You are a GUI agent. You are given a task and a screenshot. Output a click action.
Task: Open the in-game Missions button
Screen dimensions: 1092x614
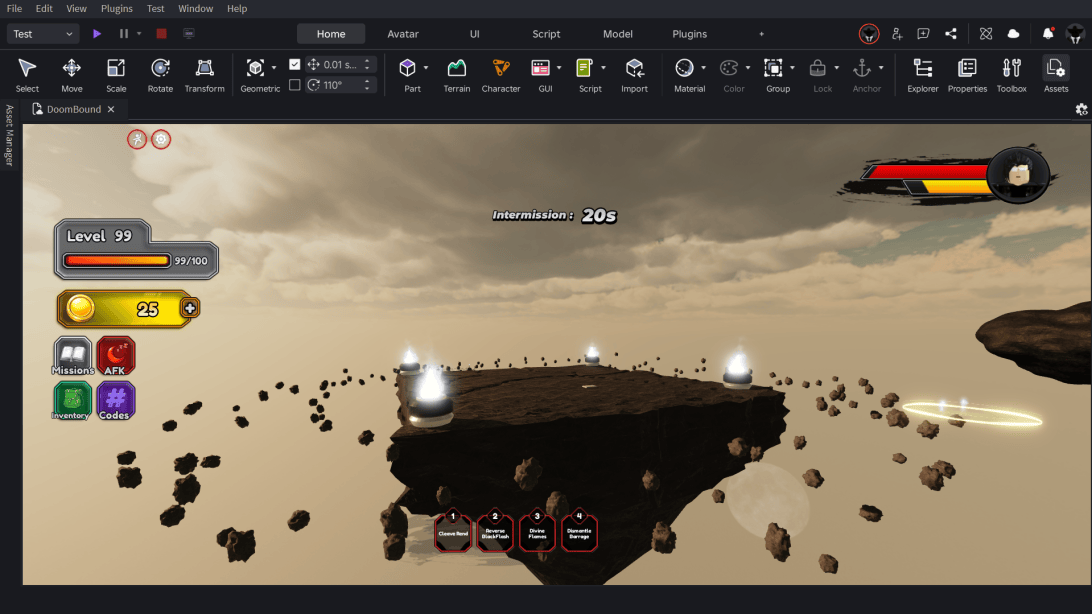click(72, 356)
